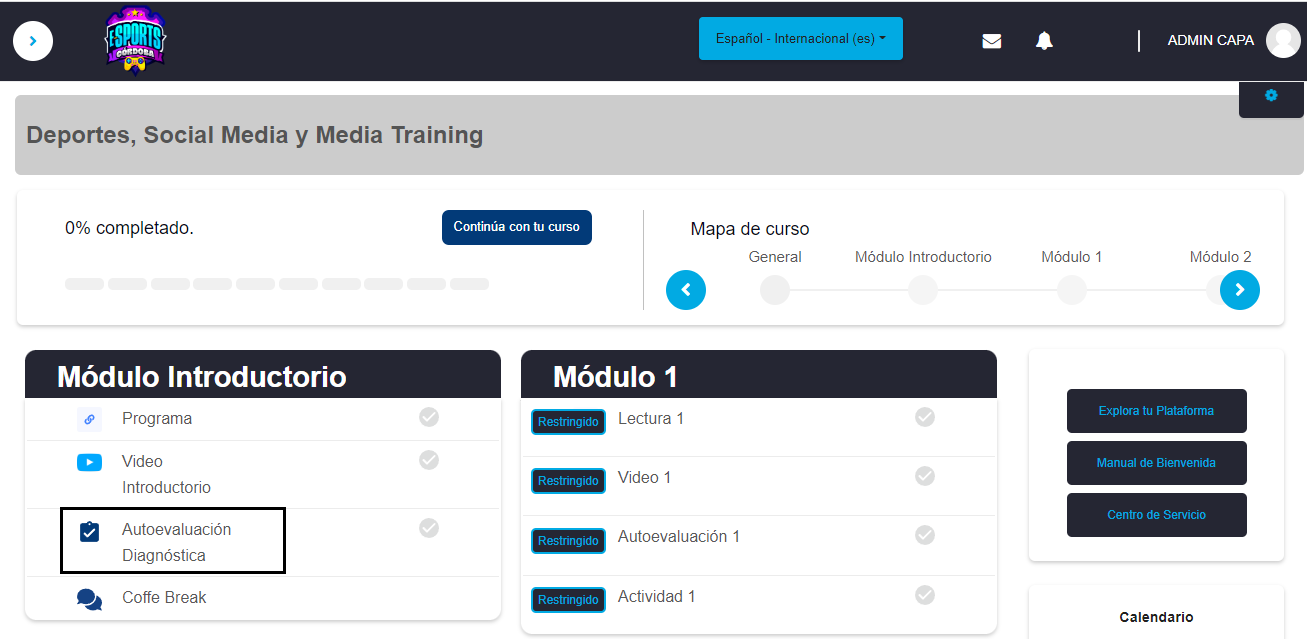
Task: Select the Módulo 1 node on course map
Action: point(1072,290)
